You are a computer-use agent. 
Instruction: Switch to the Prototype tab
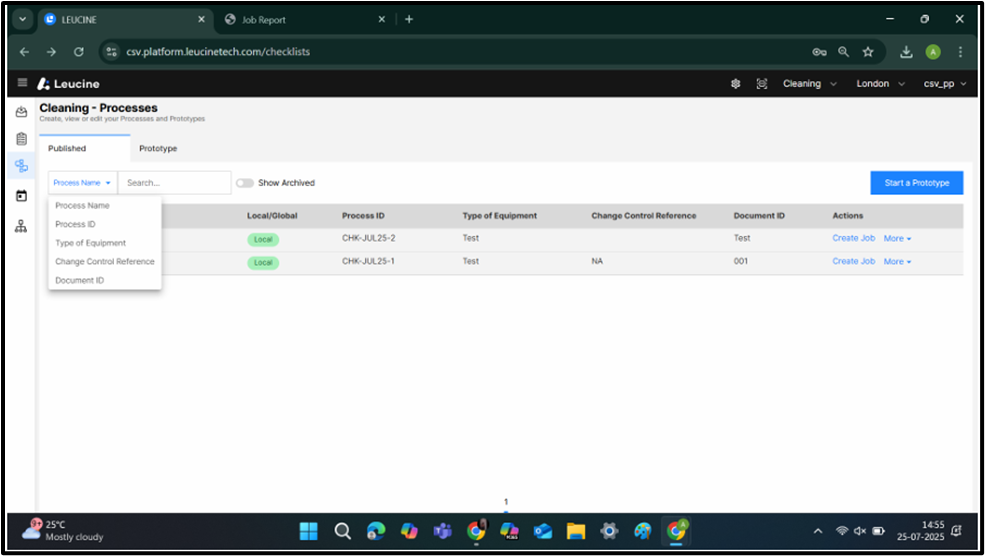(x=158, y=149)
